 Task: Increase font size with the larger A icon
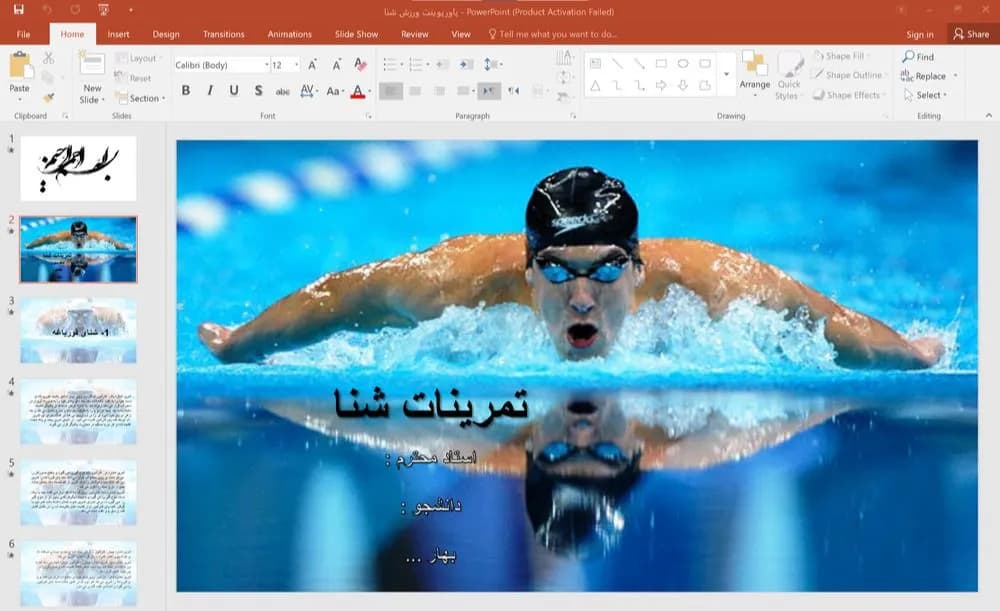312,64
